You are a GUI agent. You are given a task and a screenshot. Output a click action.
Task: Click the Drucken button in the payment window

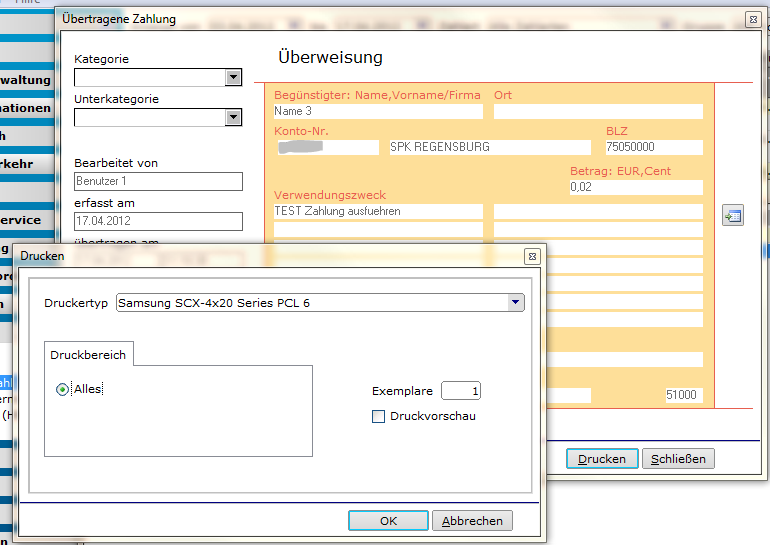602,459
